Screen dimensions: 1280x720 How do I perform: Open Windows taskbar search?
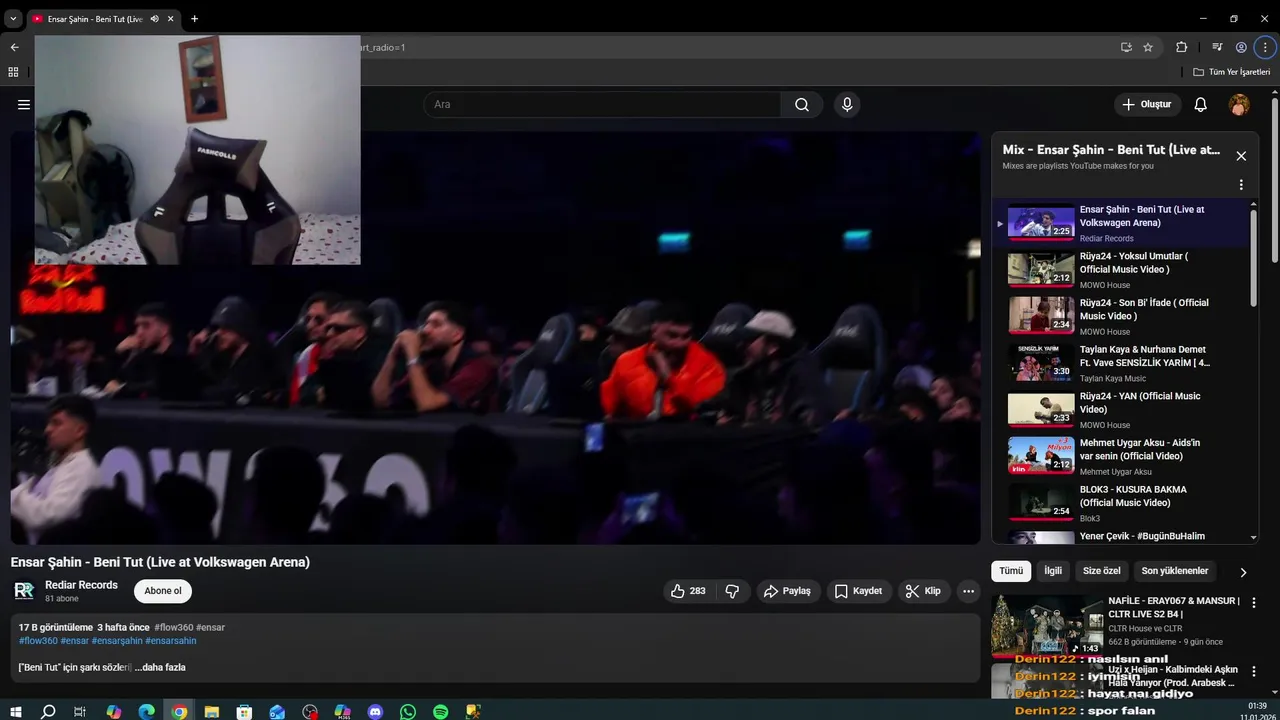coord(48,712)
